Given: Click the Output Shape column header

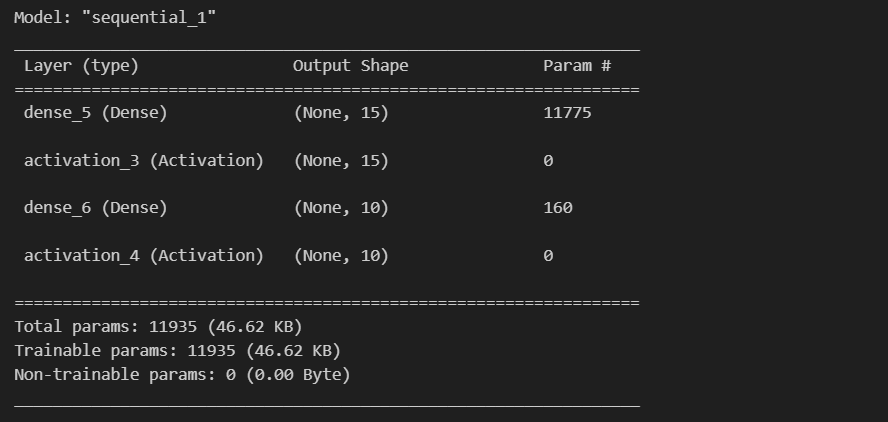Looking at the screenshot, I should coord(351,66).
